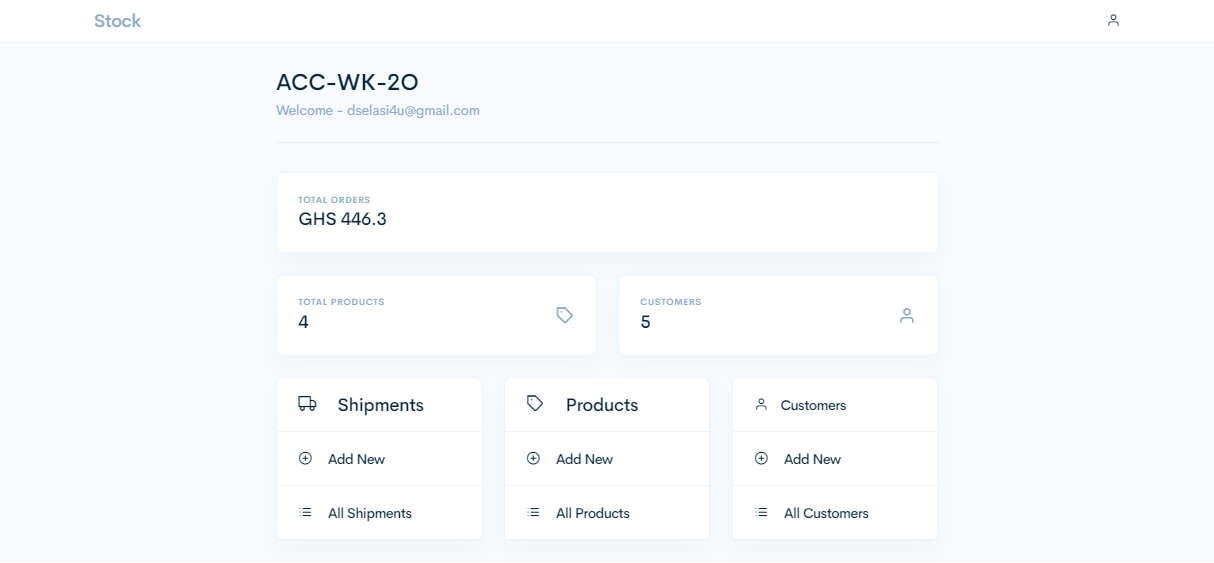1214x563 pixels.
Task: View All Customers
Action: [x=826, y=513]
